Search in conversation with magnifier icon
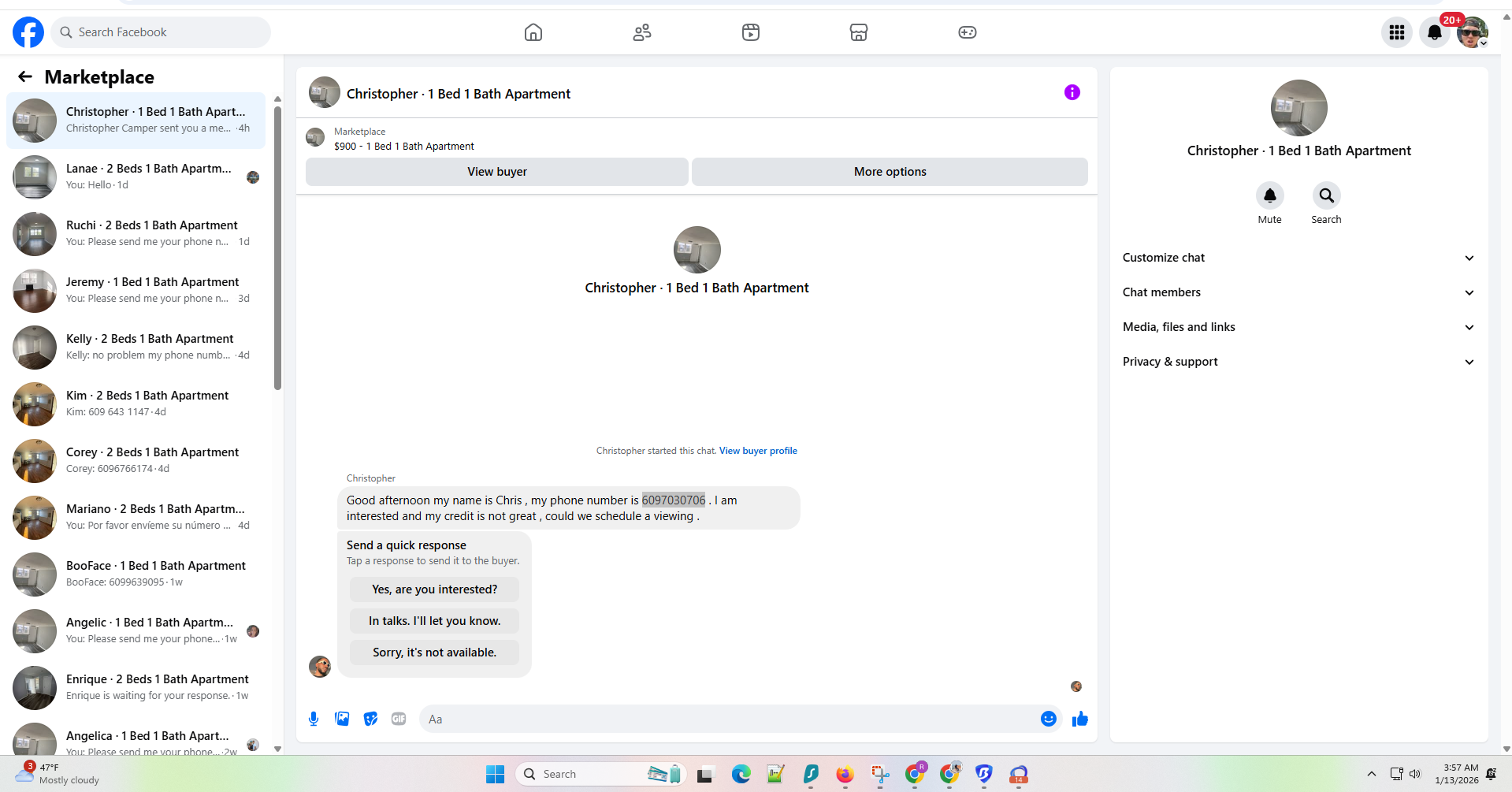Image resolution: width=1512 pixels, height=792 pixels. pyautogui.click(x=1327, y=195)
